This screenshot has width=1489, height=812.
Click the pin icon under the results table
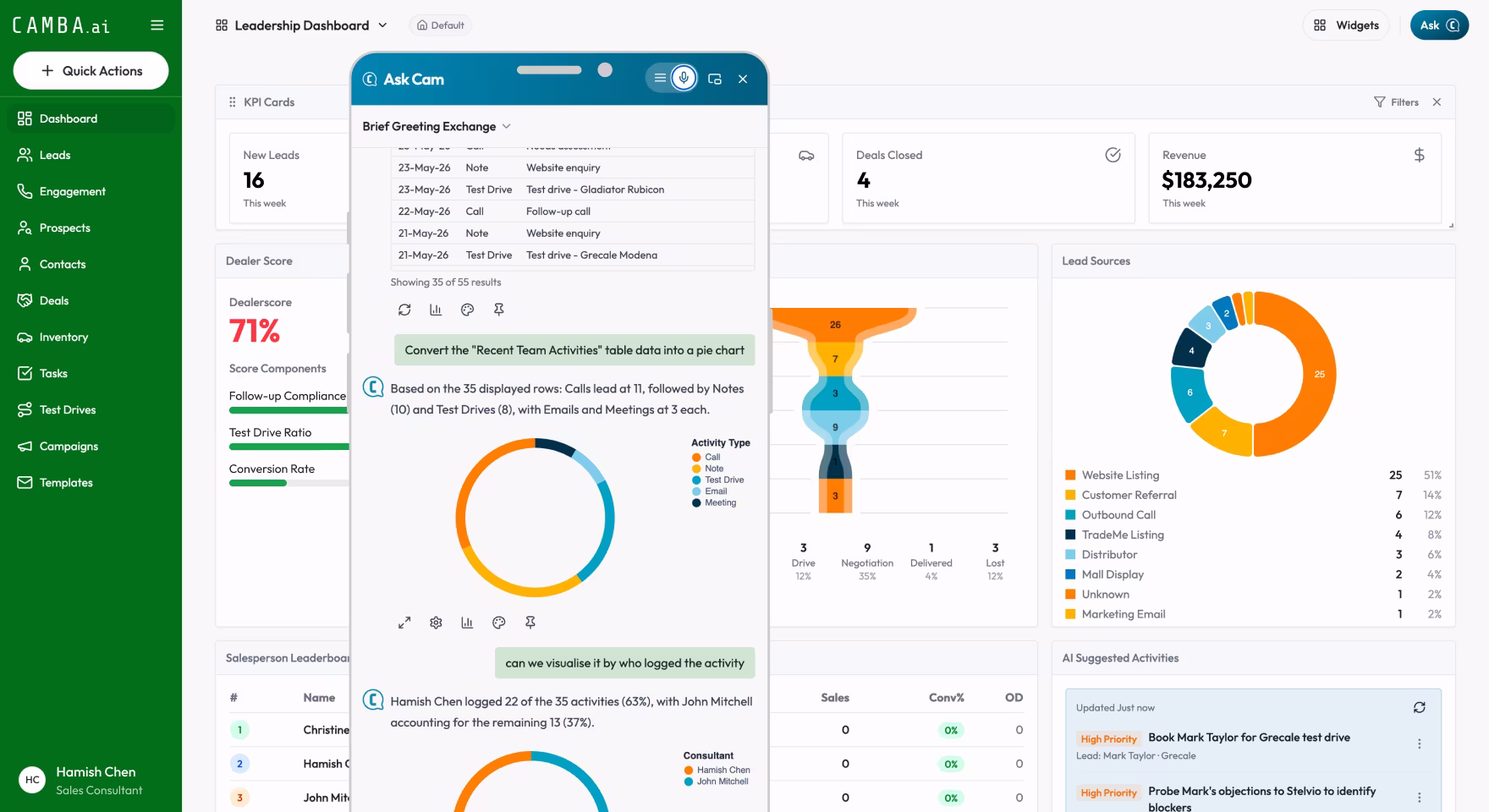coord(499,310)
